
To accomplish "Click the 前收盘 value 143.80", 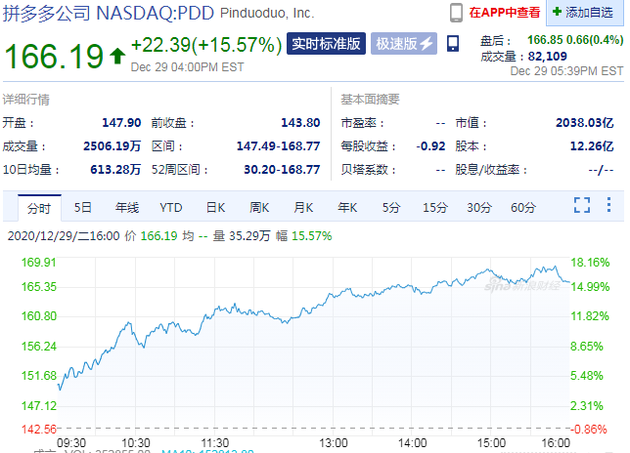I will point(301,122).
